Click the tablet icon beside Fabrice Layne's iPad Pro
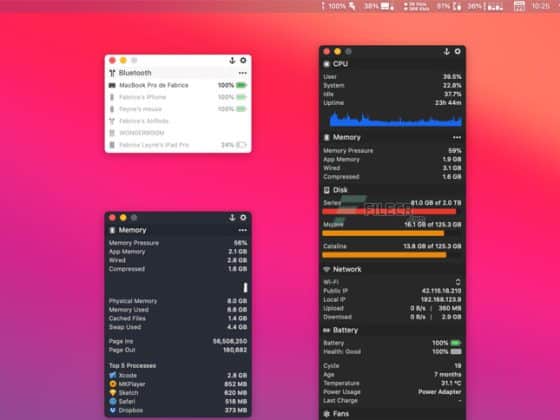This screenshot has width=560, height=420. [112, 145]
